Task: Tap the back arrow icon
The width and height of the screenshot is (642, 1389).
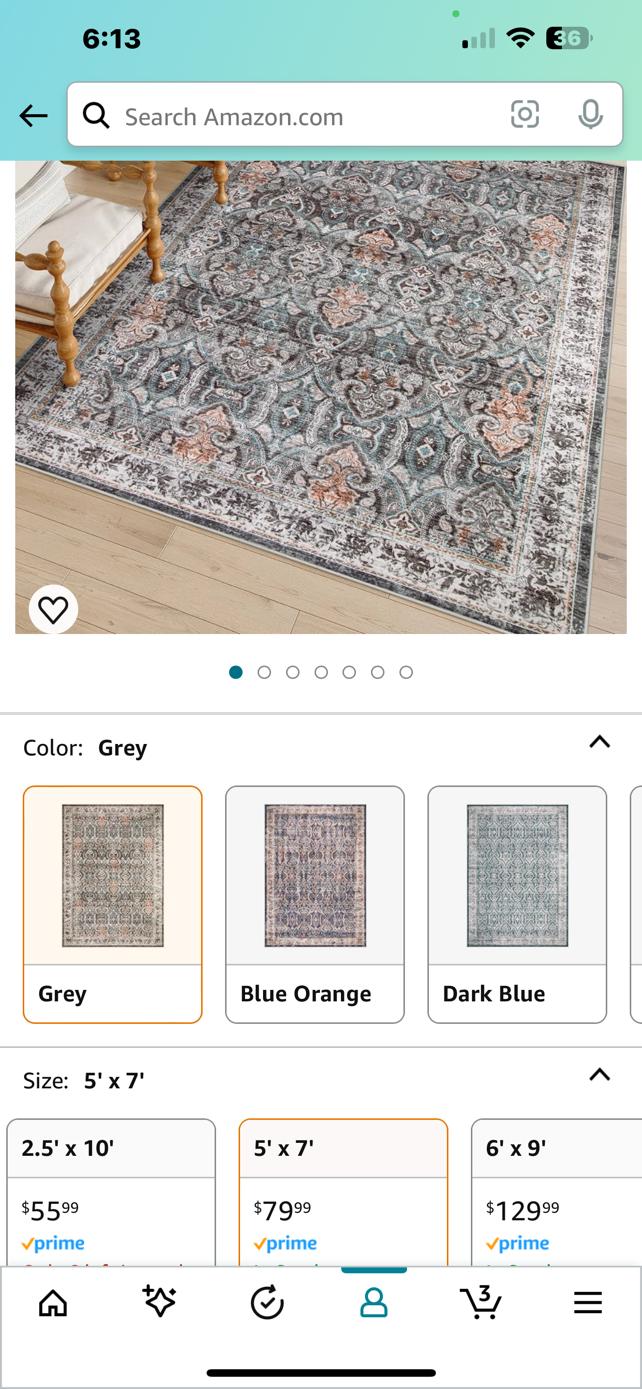Action: coord(33,116)
